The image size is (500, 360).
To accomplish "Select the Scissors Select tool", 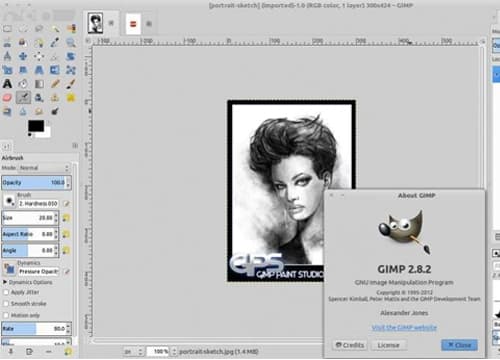I will point(7,43).
